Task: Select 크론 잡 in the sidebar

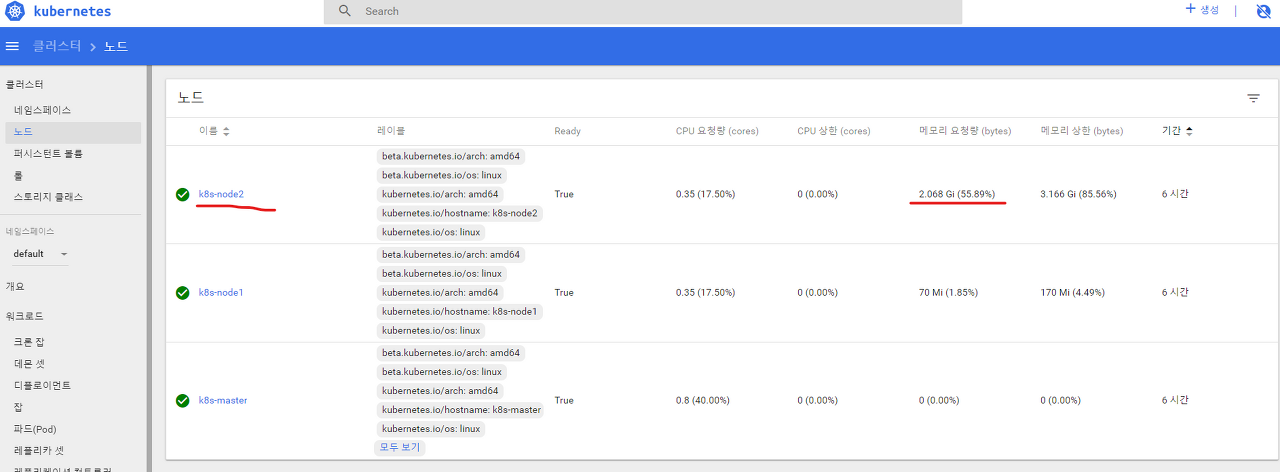Action: tap(29, 342)
